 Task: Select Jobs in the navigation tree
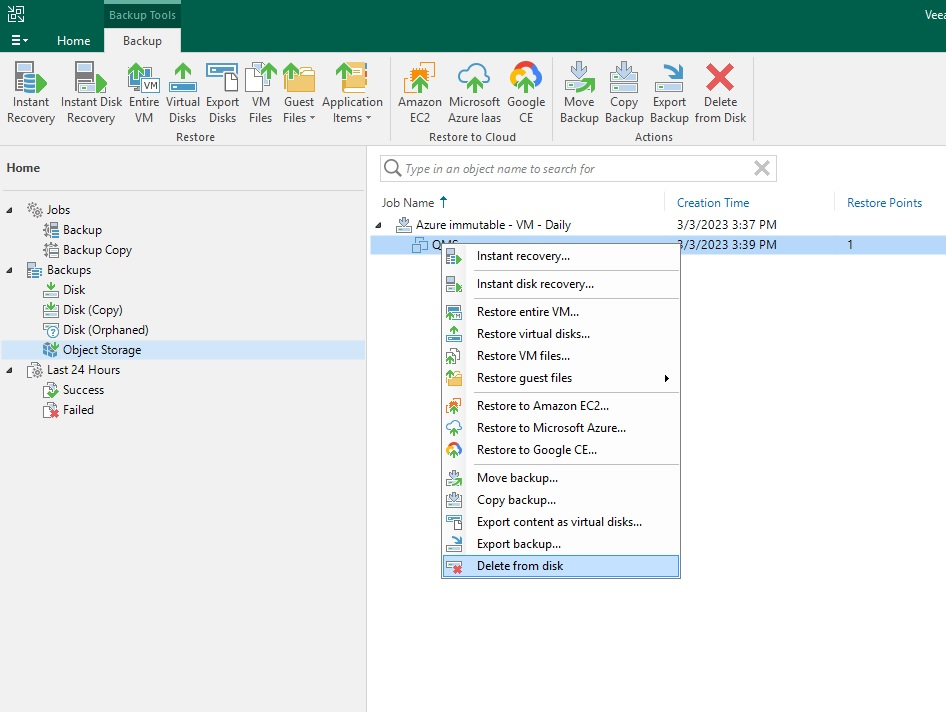[58, 210]
